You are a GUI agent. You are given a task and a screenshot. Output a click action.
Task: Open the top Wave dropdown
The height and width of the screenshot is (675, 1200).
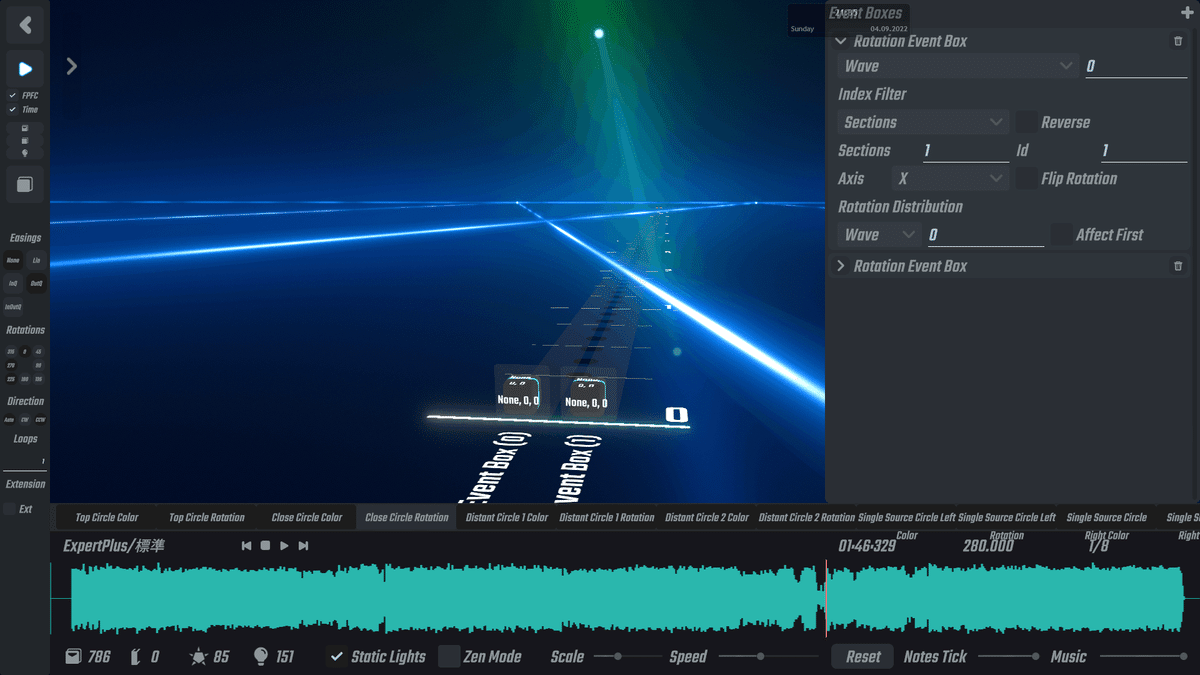click(958, 66)
